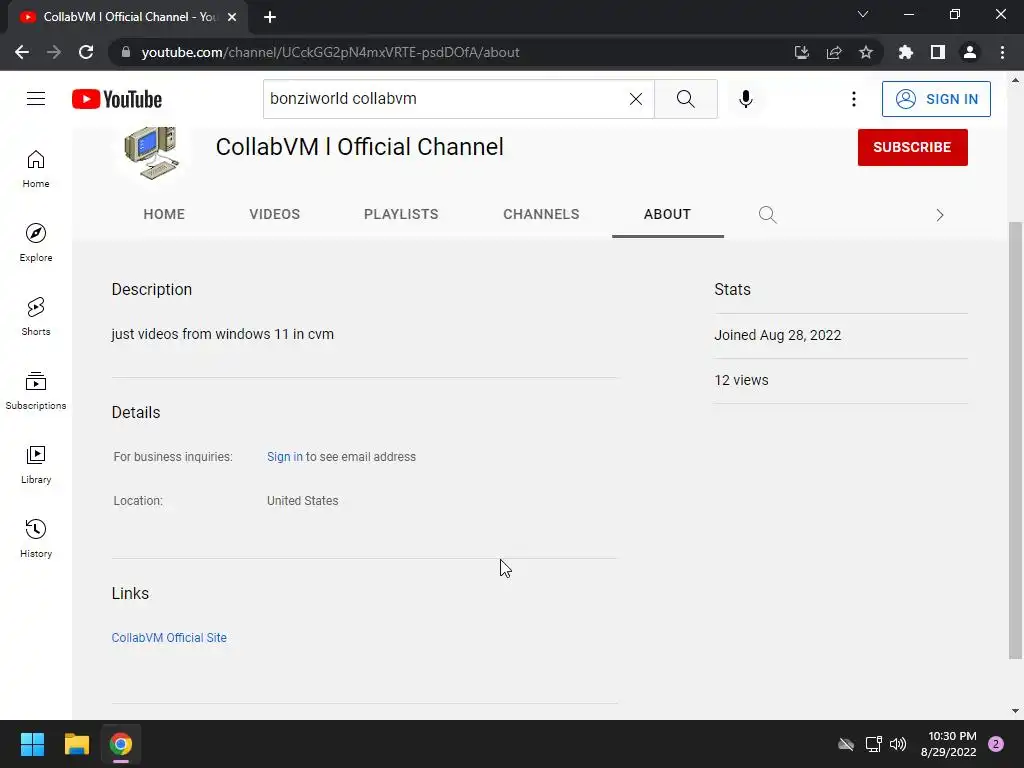Viewport: 1024px width, 768px height.
Task: Click Sign in to see email address
Action: pos(285,456)
